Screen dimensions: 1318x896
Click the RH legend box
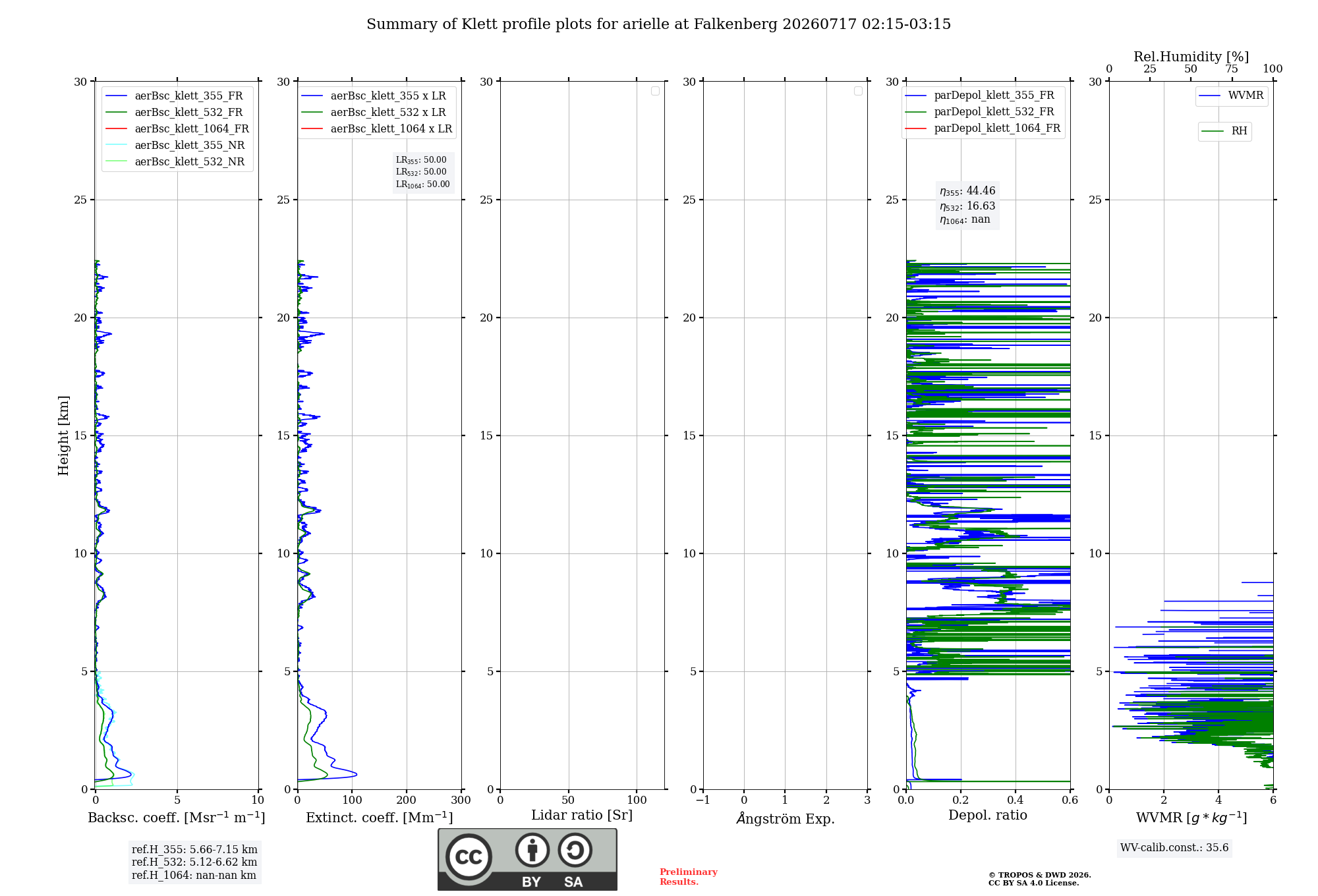tap(1224, 131)
